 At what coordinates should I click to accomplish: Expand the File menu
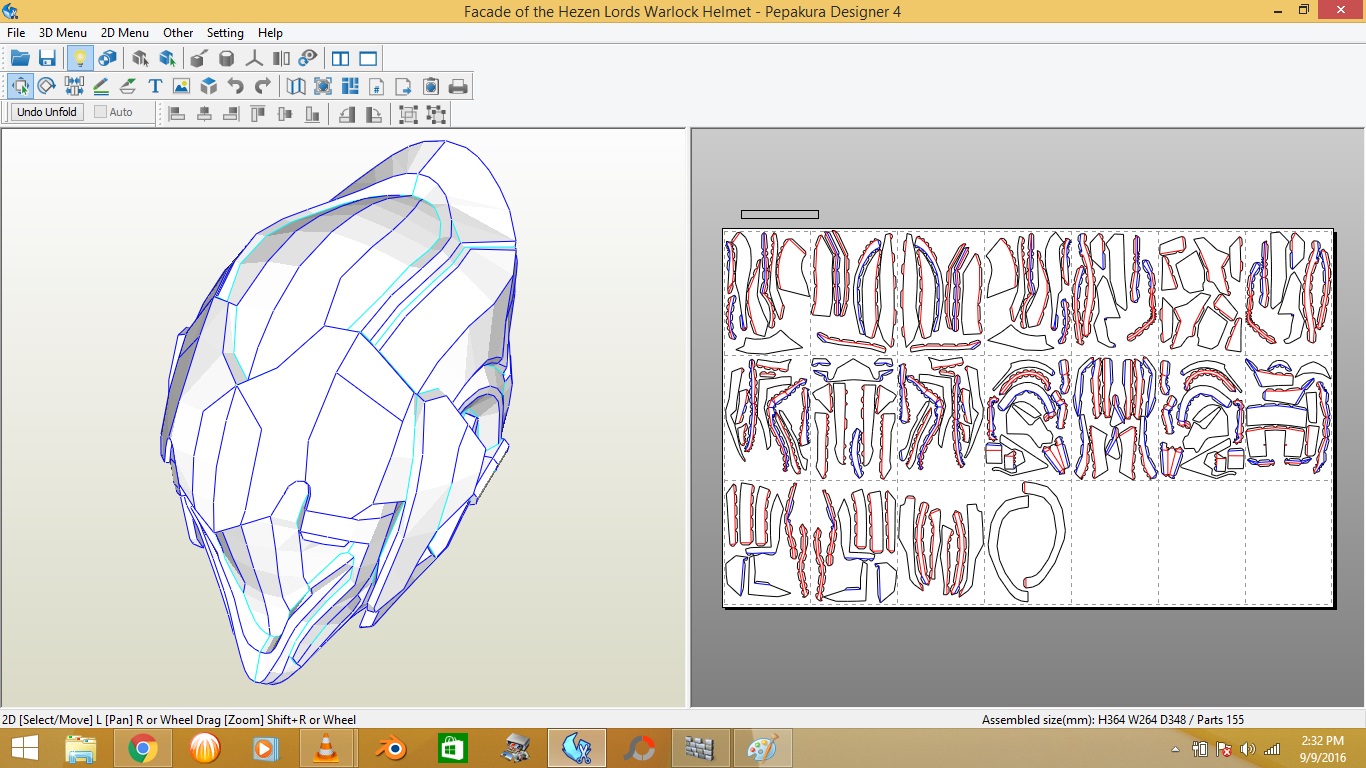[16, 33]
